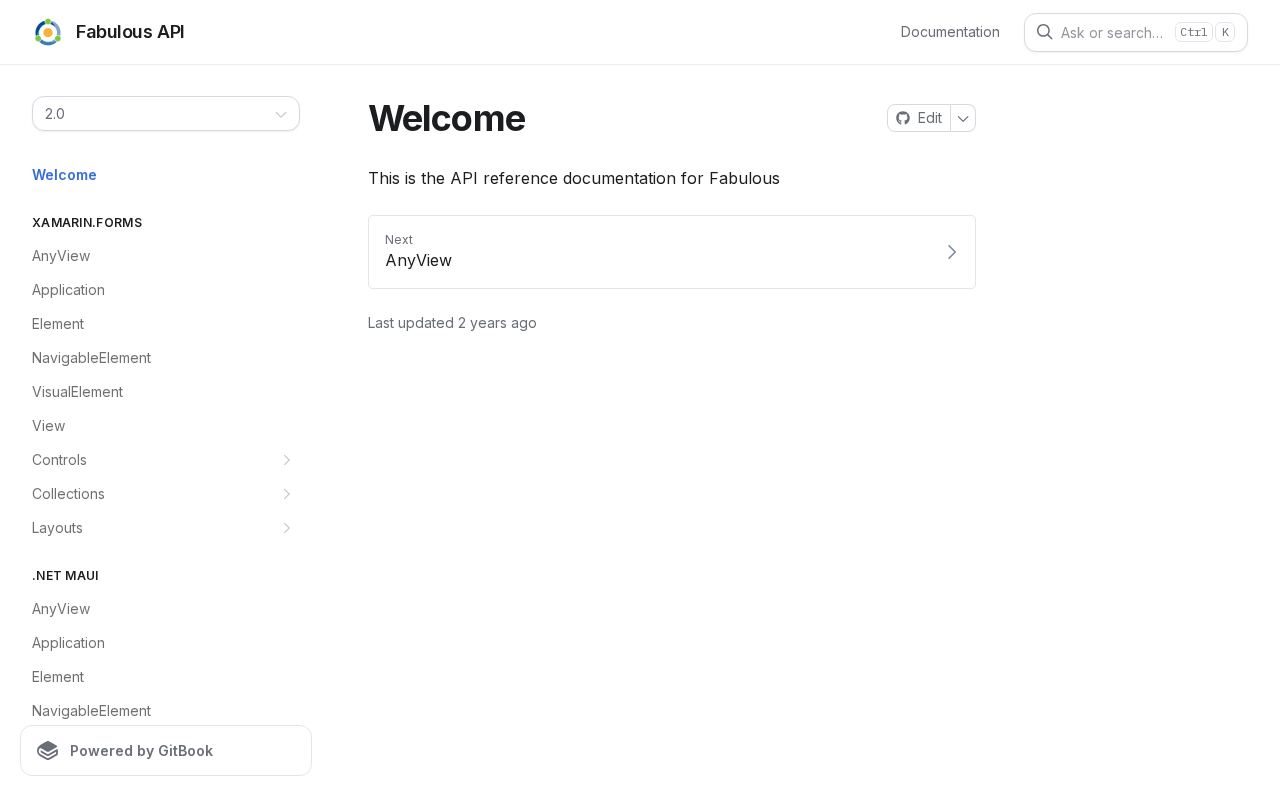This screenshot has height=800, width=1280.
Task: Expand the Controls section
Action: click(x=286, y=460)
